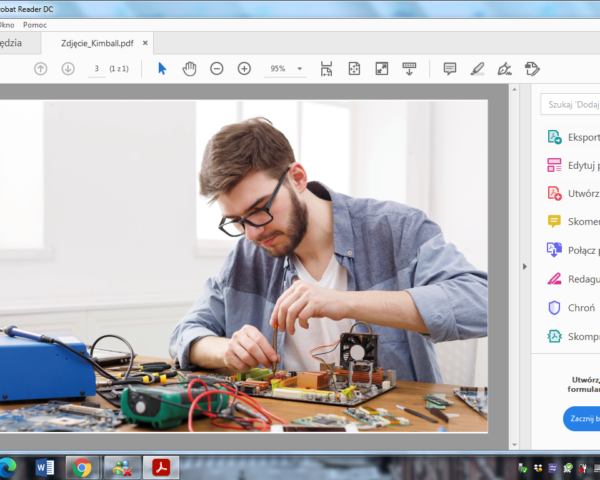Click the scrollbar up arrow
This screenshot has height=480, width=600.
pos(514,90)
